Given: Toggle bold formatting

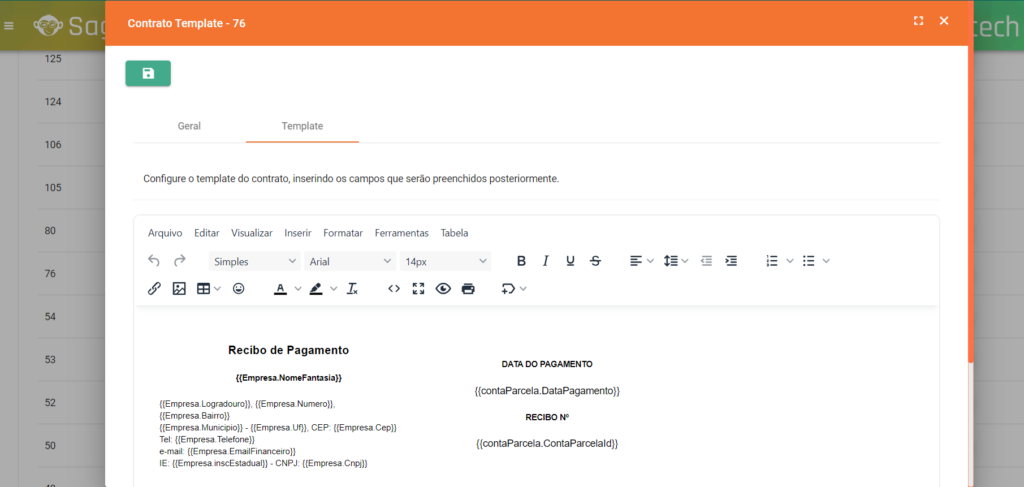Looking at the screenshot, I should pos(521,261).
